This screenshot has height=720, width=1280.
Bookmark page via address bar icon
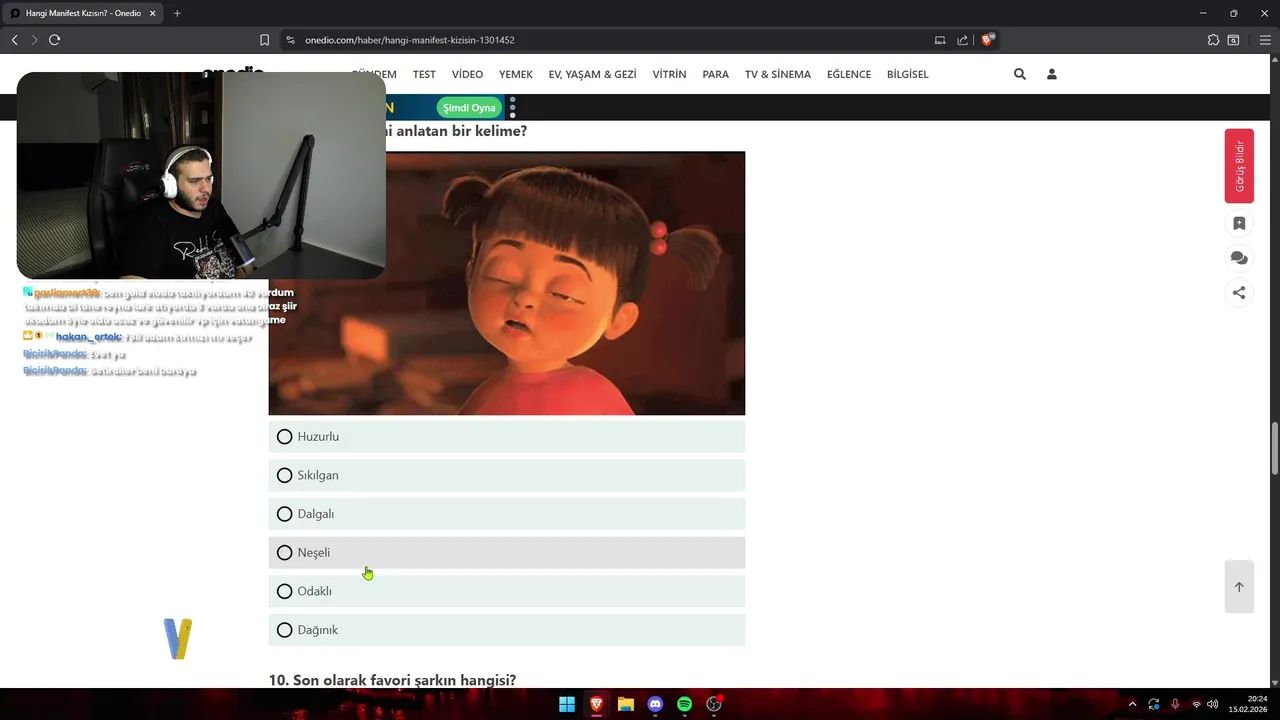point(264,40)
